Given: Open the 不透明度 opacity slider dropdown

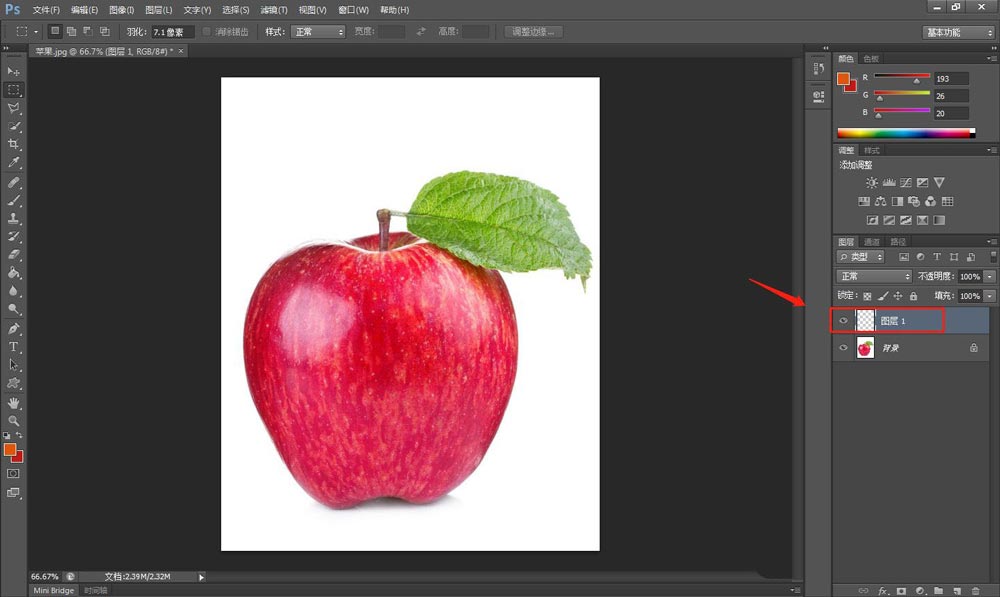Looking at the screenshot, I should pyautogui.click(x=990, y=277).
